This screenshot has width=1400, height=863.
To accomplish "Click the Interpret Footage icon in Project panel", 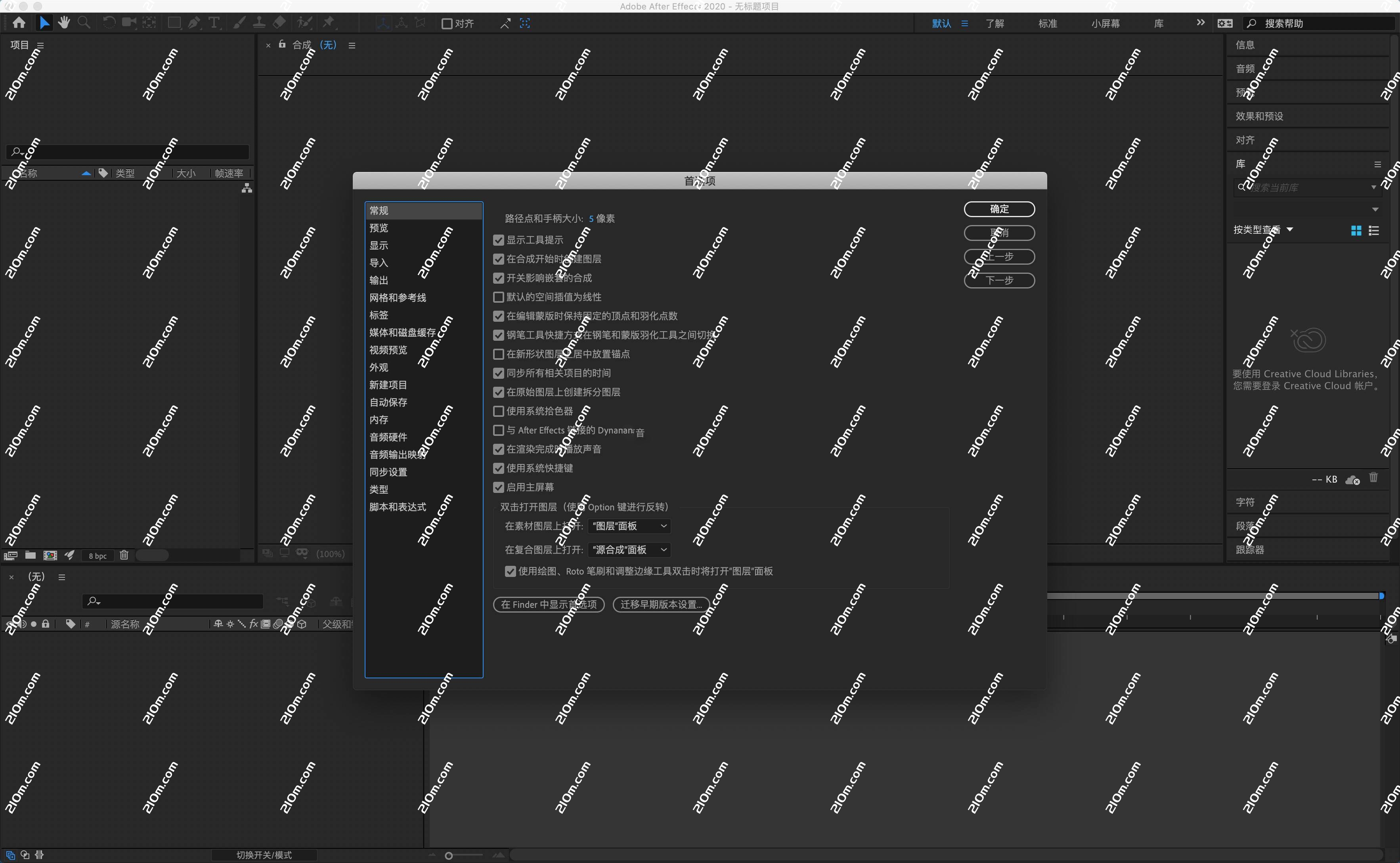I will pos(10,556).
